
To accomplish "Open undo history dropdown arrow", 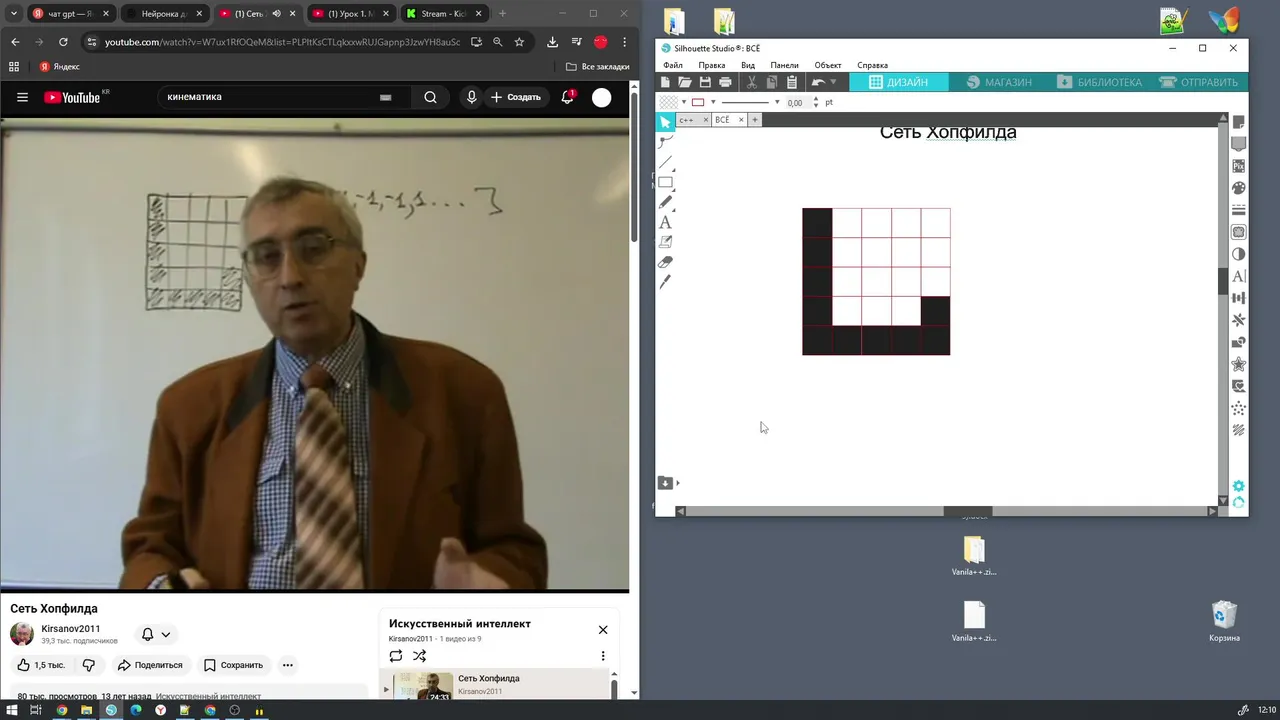I will [834, 82].
